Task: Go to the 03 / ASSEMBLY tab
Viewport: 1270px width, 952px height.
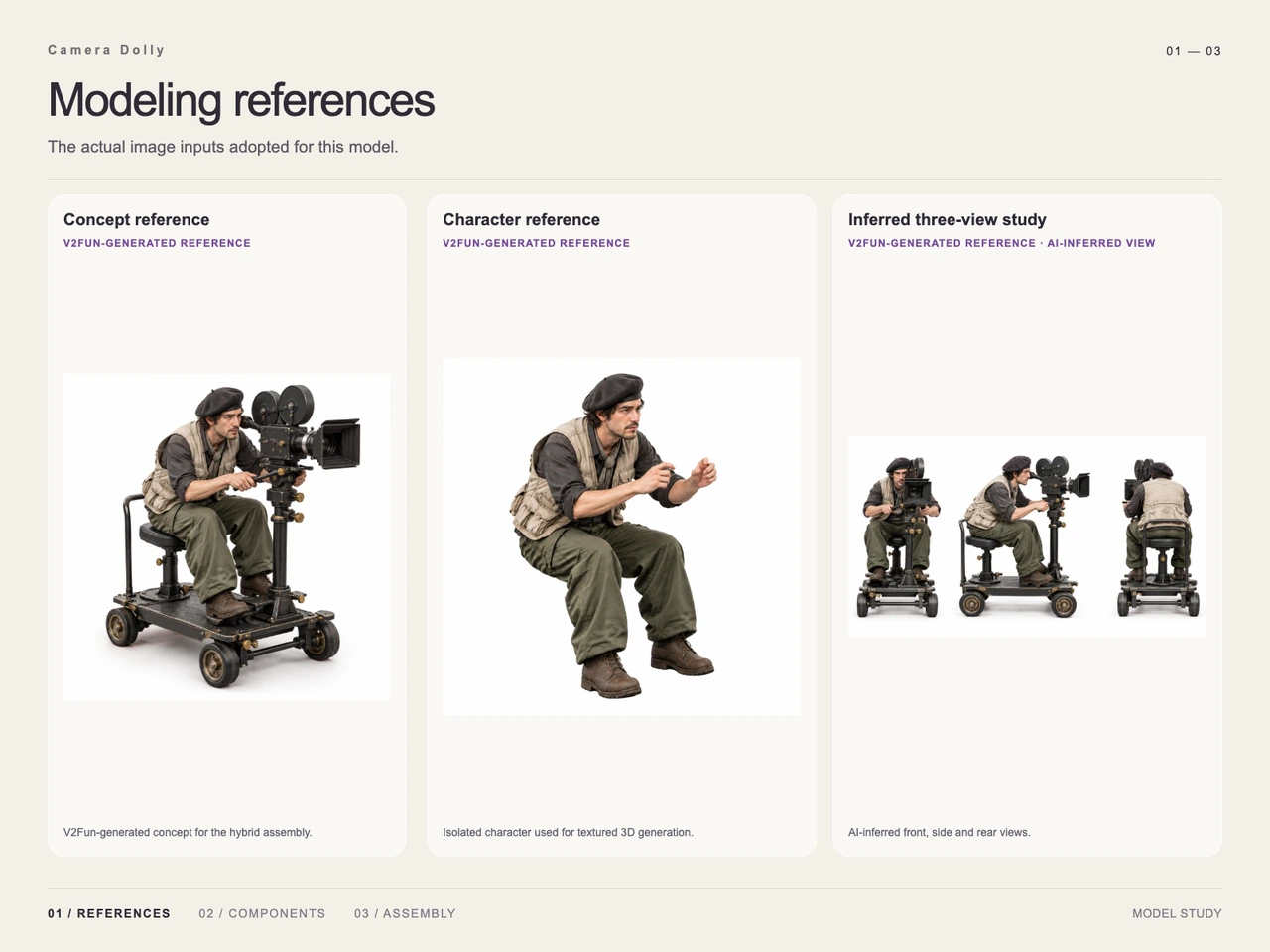Action: 405,913
